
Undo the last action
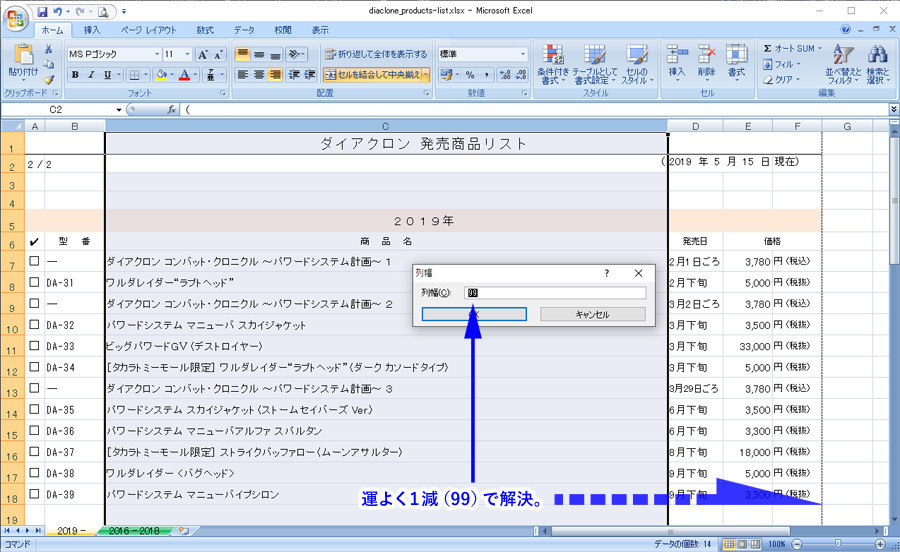57,11
